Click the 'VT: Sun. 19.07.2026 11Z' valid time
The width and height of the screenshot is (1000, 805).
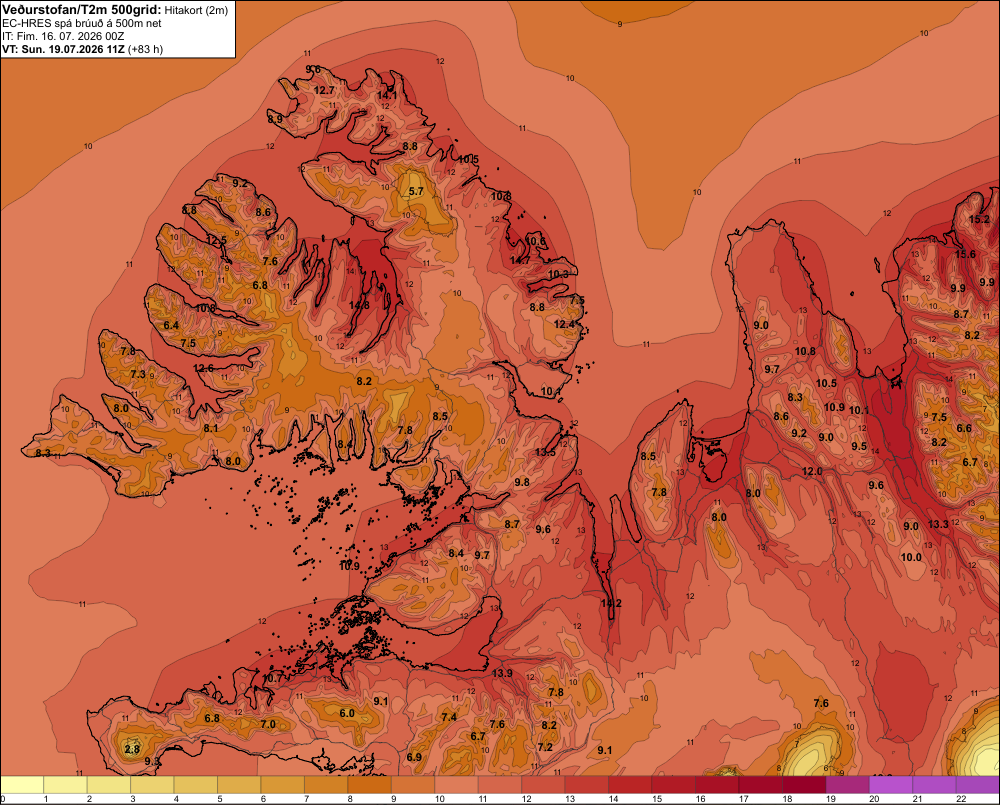click(x=64, y=49)
